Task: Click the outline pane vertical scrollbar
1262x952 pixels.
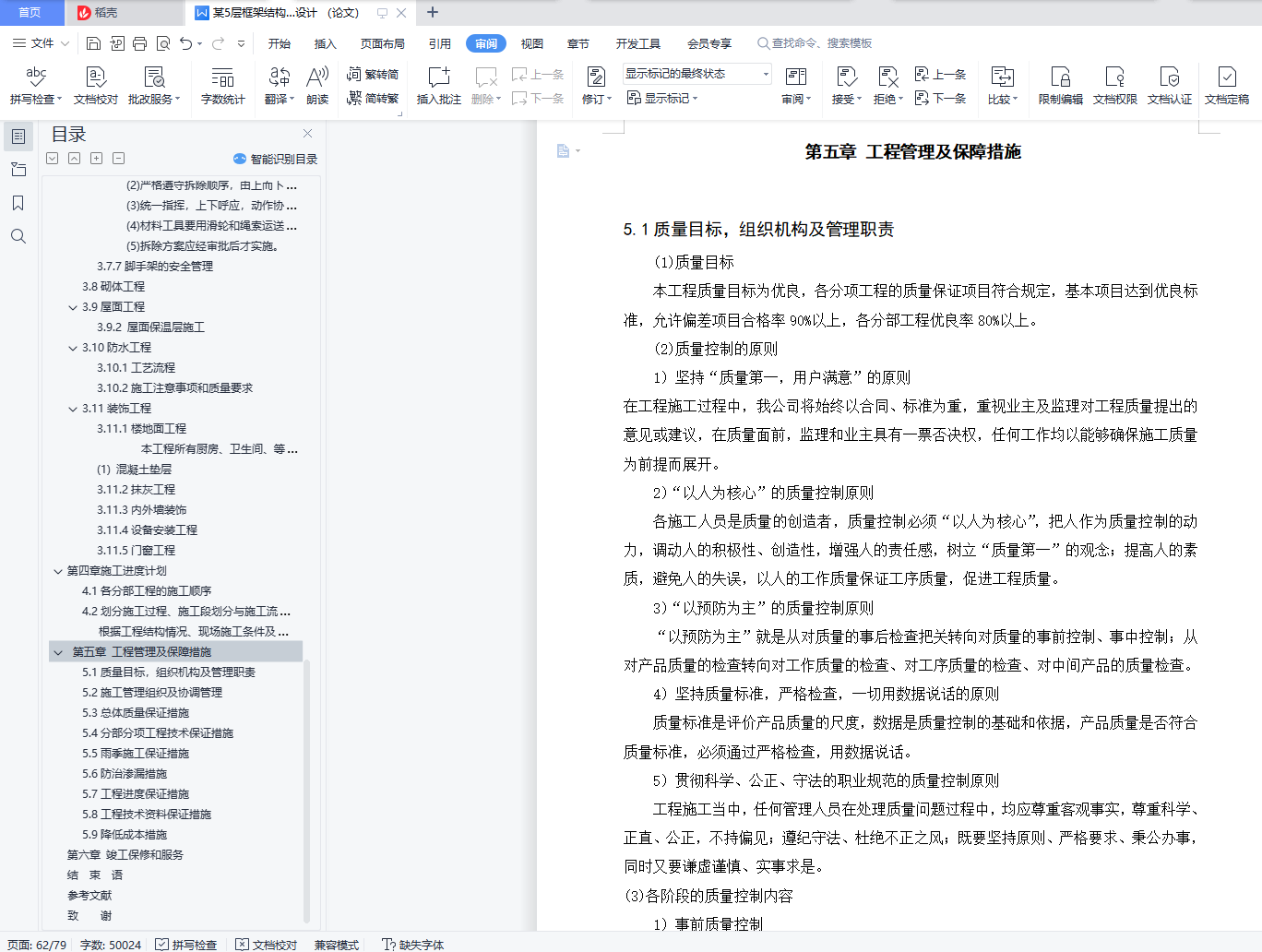Action: coord(306,790)
